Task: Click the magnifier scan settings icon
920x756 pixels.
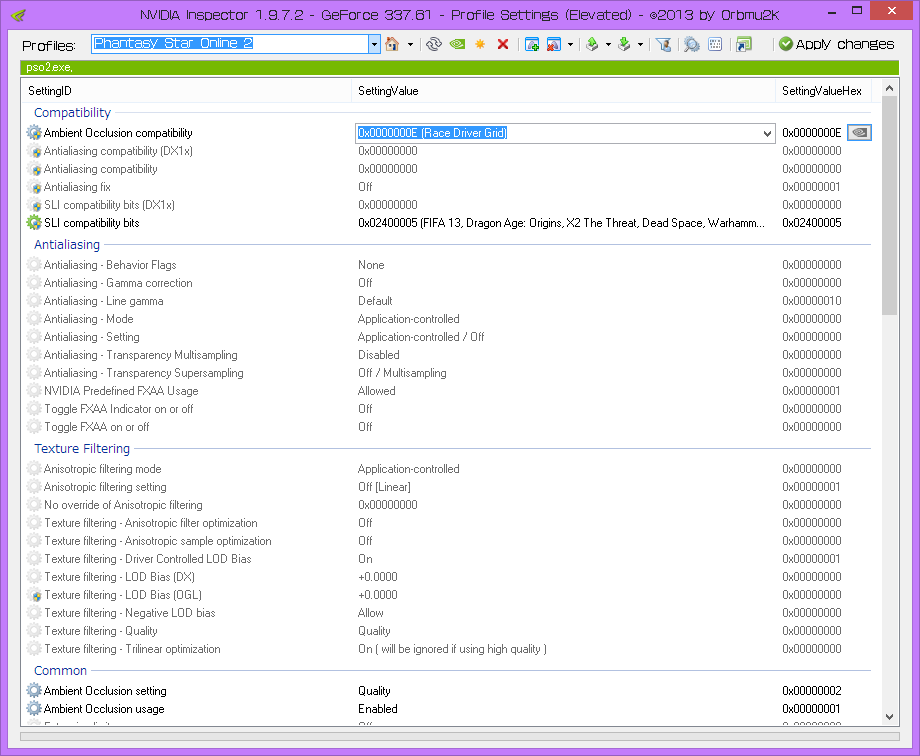Action: (692, 44)
